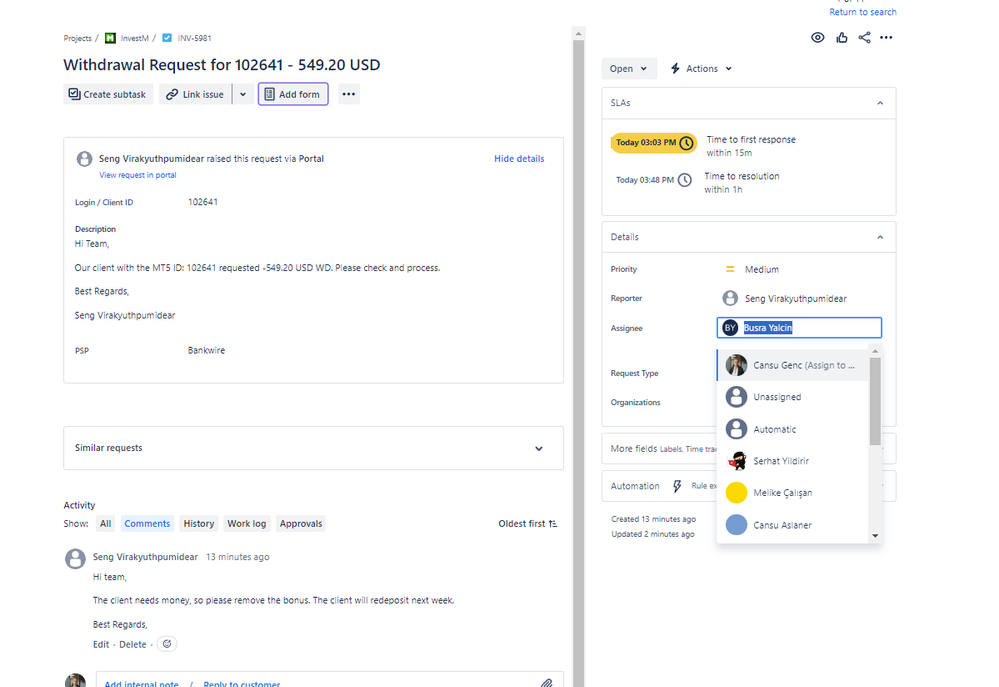Click the Medium priority icon

pyautogui.click(x=730, y=270)
